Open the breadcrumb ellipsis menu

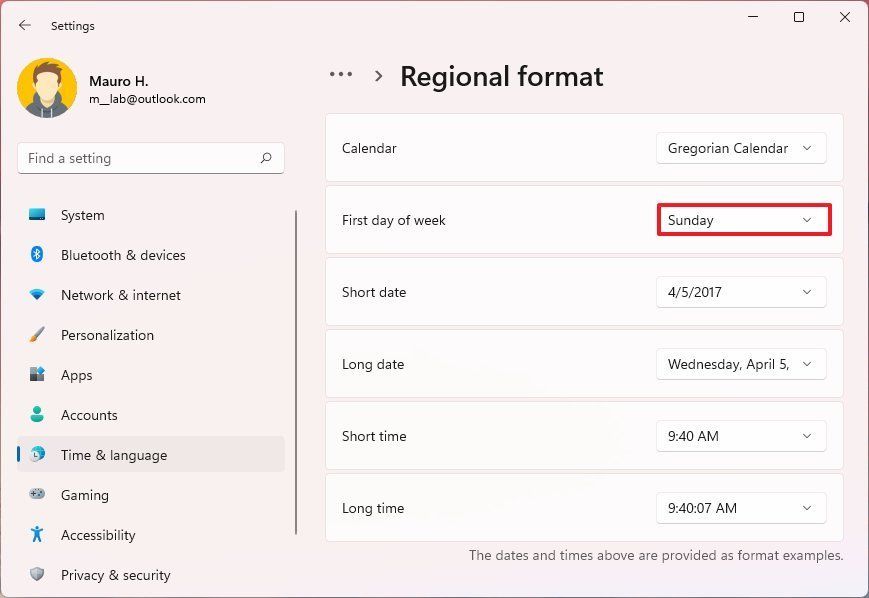(x=341, y=74)
